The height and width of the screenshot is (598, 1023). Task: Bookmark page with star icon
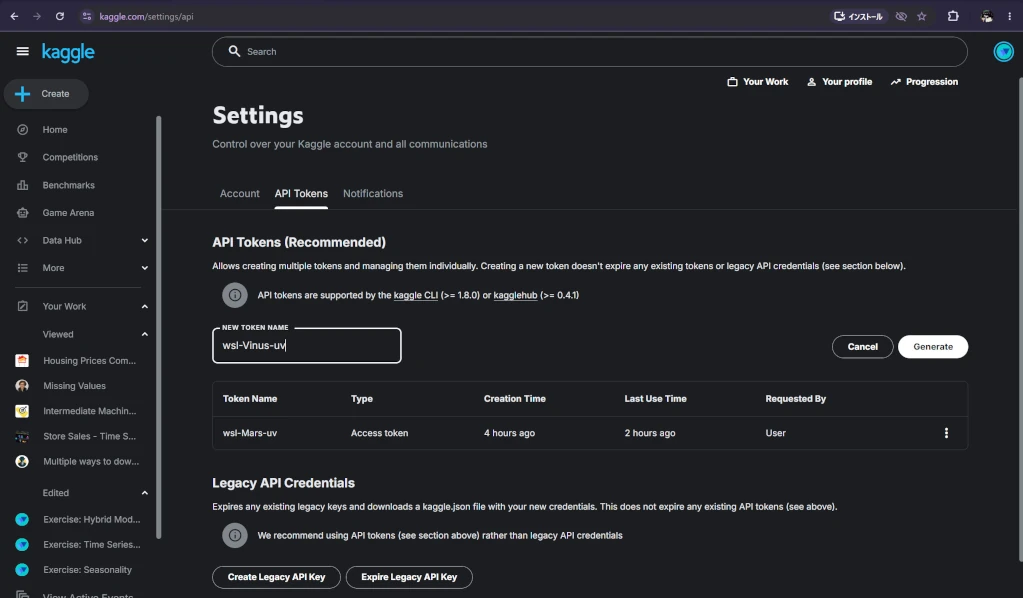pyautogui.click(x=922, y=16)
